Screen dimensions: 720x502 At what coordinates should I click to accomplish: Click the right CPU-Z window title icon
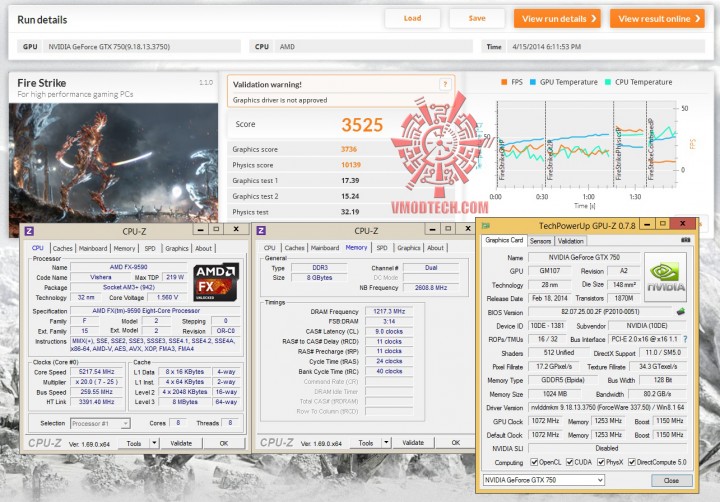[x=261, y=230]
